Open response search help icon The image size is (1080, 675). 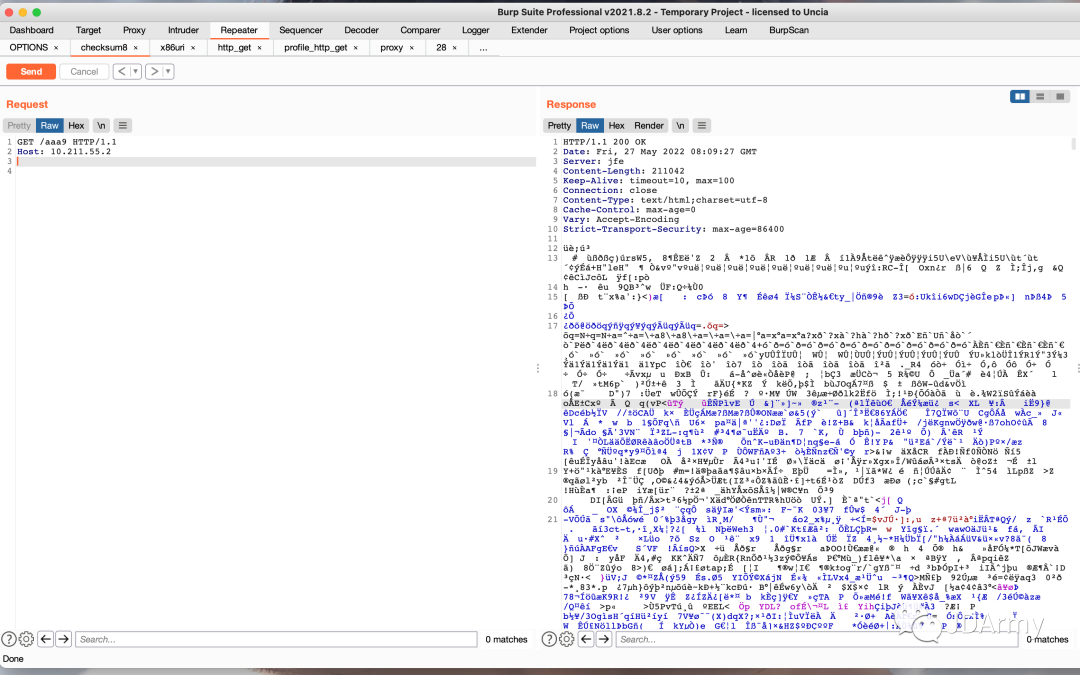coord(549,639)
